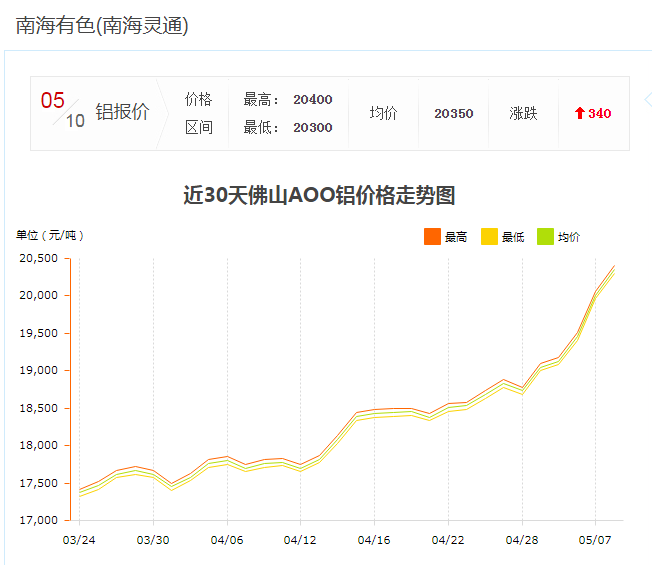Toggle the 最高 series legend label
Viewport: 652px width, 565px height.
coord(456,237)
